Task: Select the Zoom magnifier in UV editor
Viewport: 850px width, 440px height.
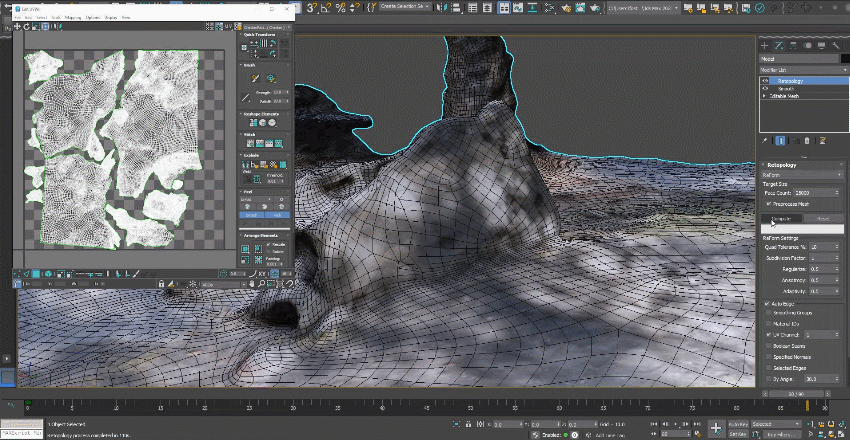Action: tap(261, 284)
